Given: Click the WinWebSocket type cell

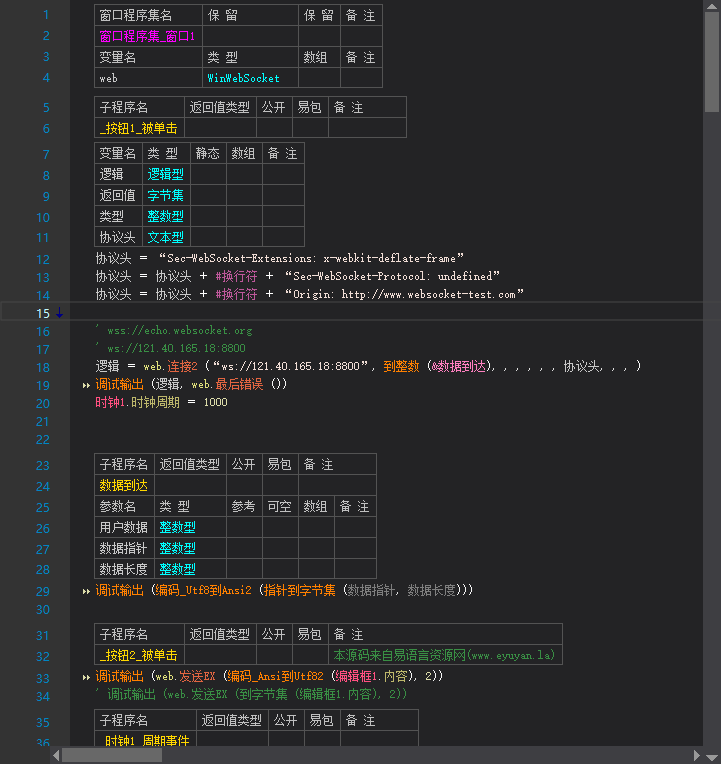Looking at the screenshot, I should point(250,78).
